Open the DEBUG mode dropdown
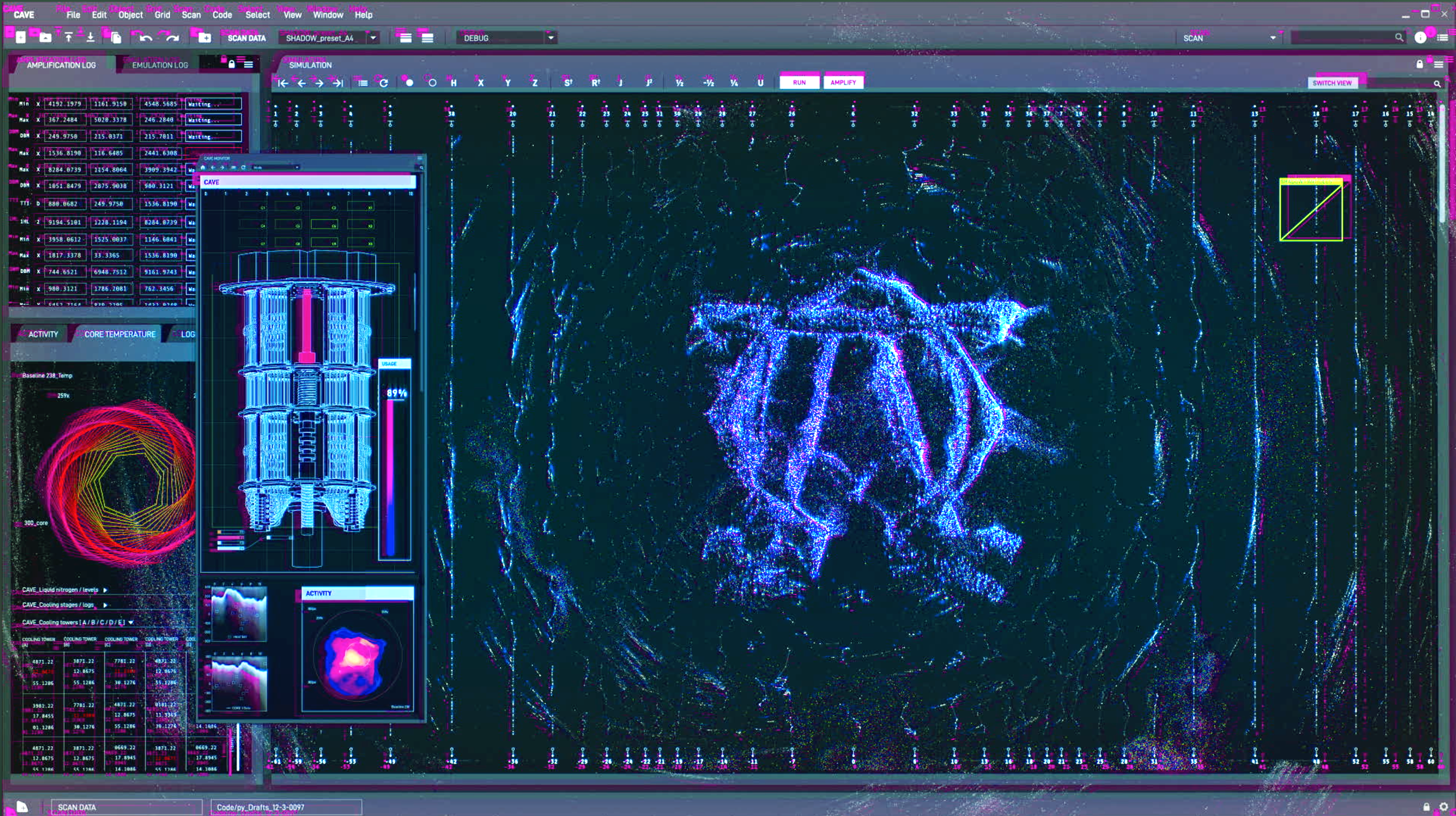The image size is (1456, 816). pos(550,37)
